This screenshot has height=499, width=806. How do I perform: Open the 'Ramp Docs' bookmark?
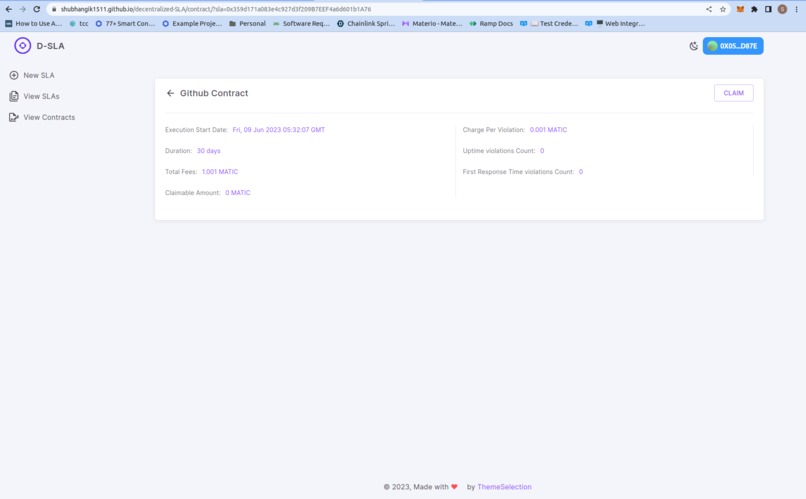click(x=491, y=24)
